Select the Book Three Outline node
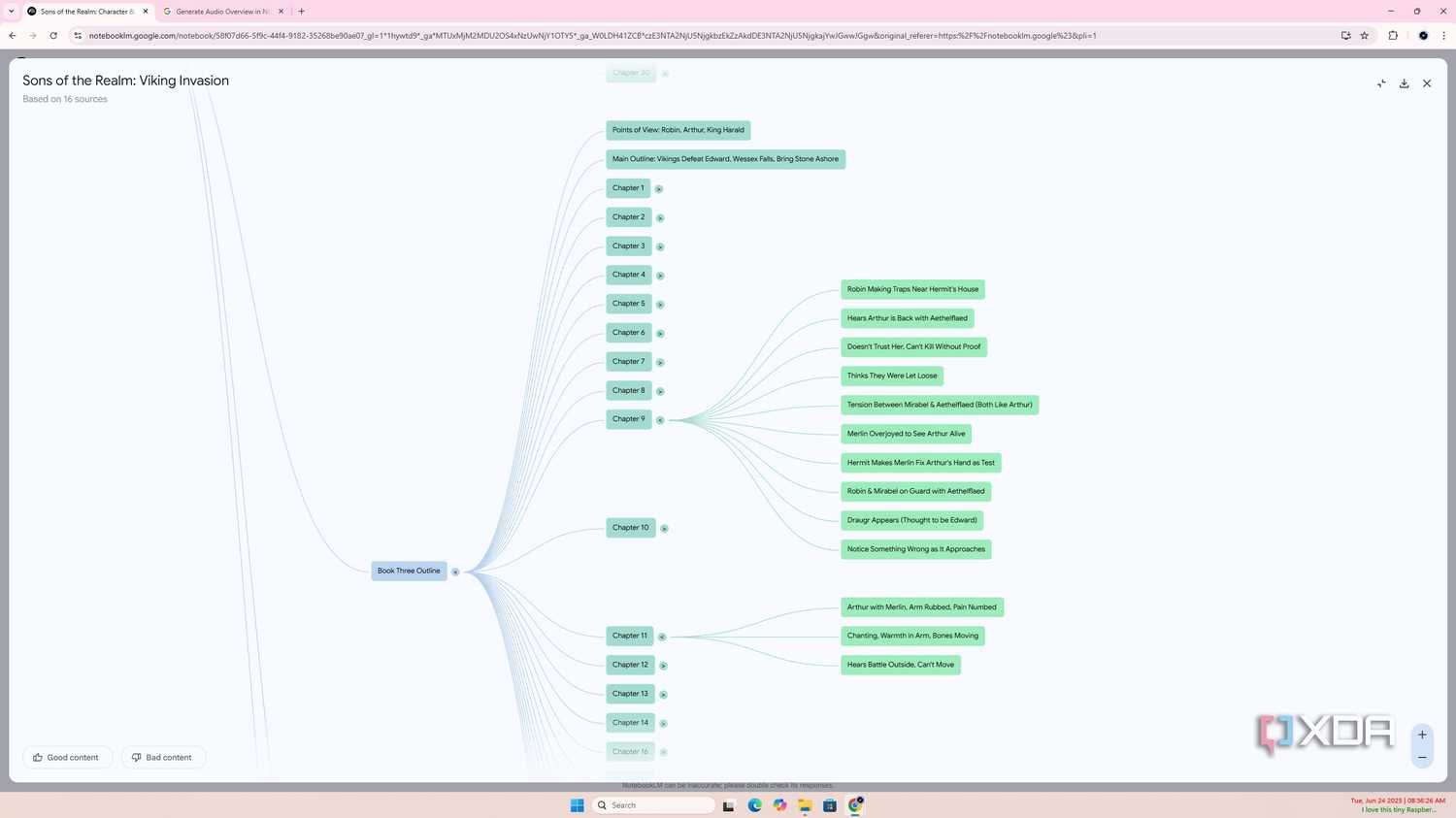This screenshot has height=818, width=1456. (409, 571)
